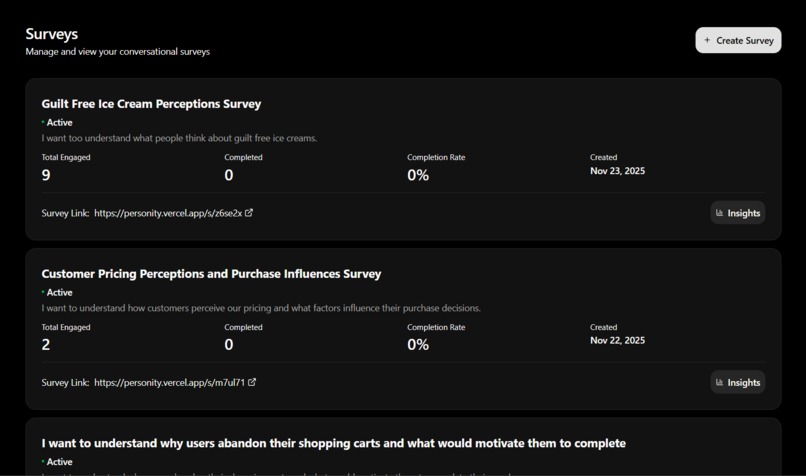This screenshot has width=806, height=476.
Task: Select the Customer Pricing Perceptions and Purchase Influences Survey title
Action: 211,274
